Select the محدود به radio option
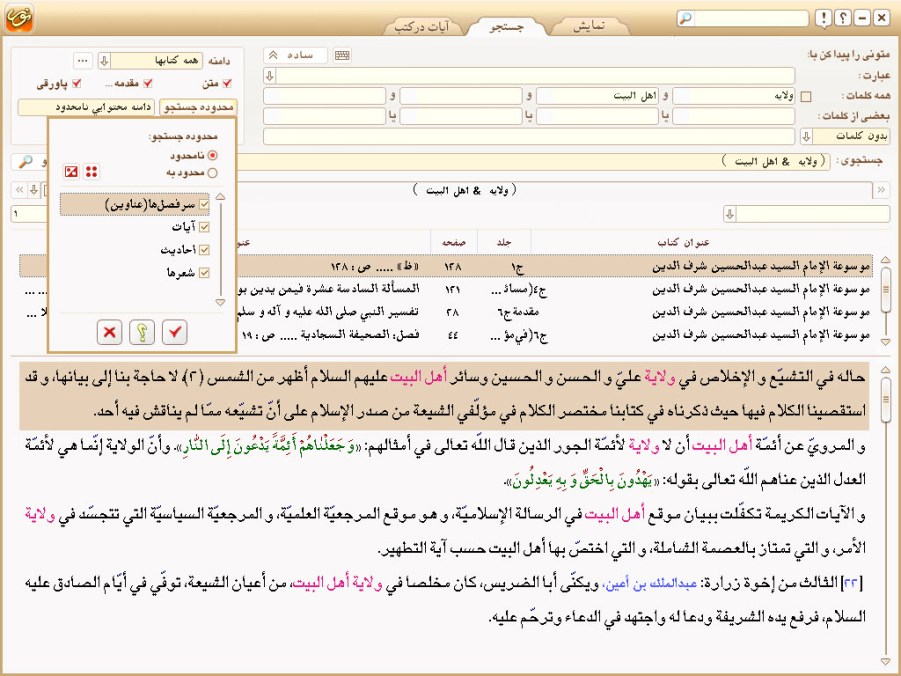Screen dimensions: 901x676 (212, 172)
